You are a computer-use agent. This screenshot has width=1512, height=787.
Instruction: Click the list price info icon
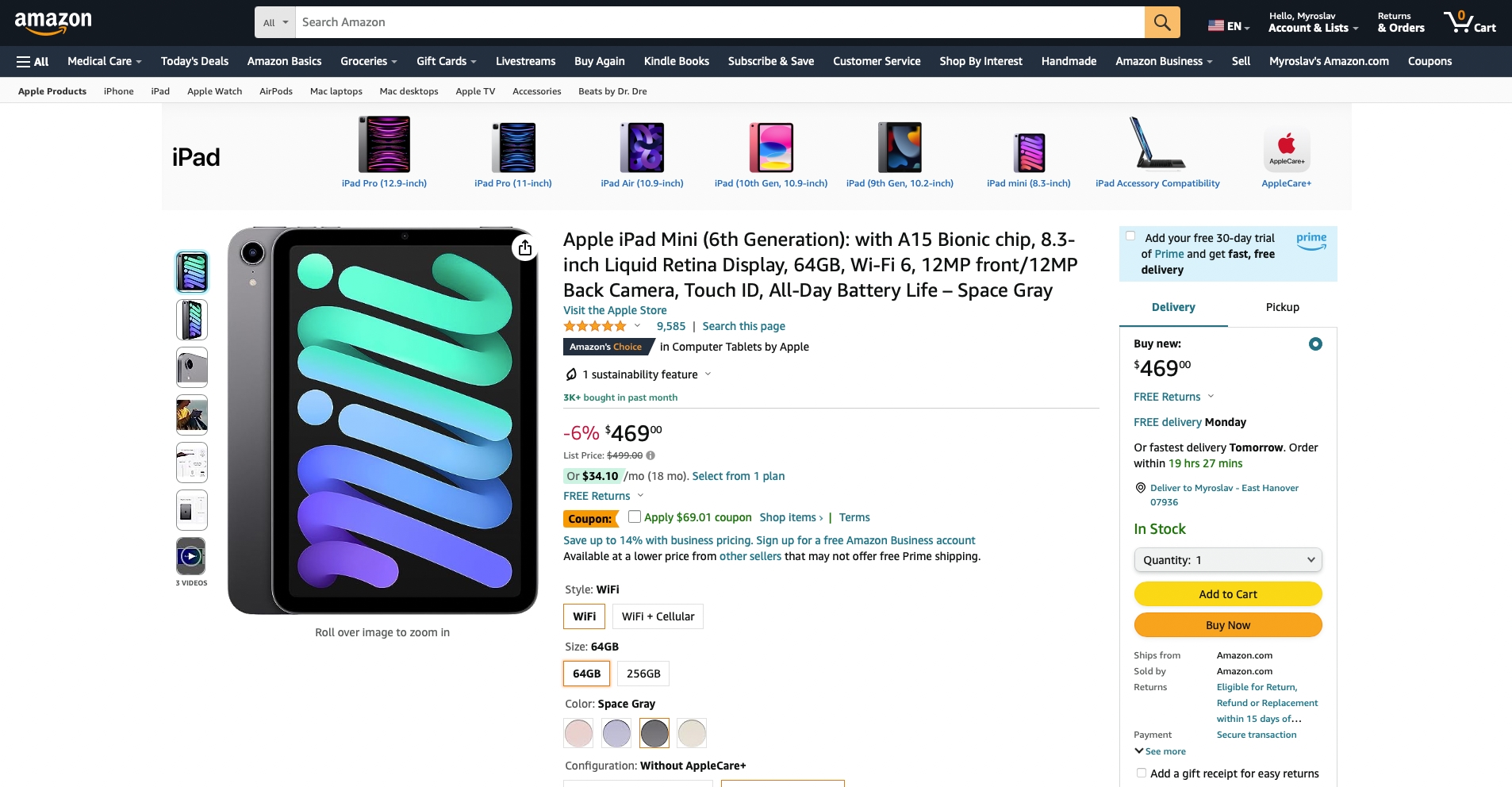tap(650, 455)
